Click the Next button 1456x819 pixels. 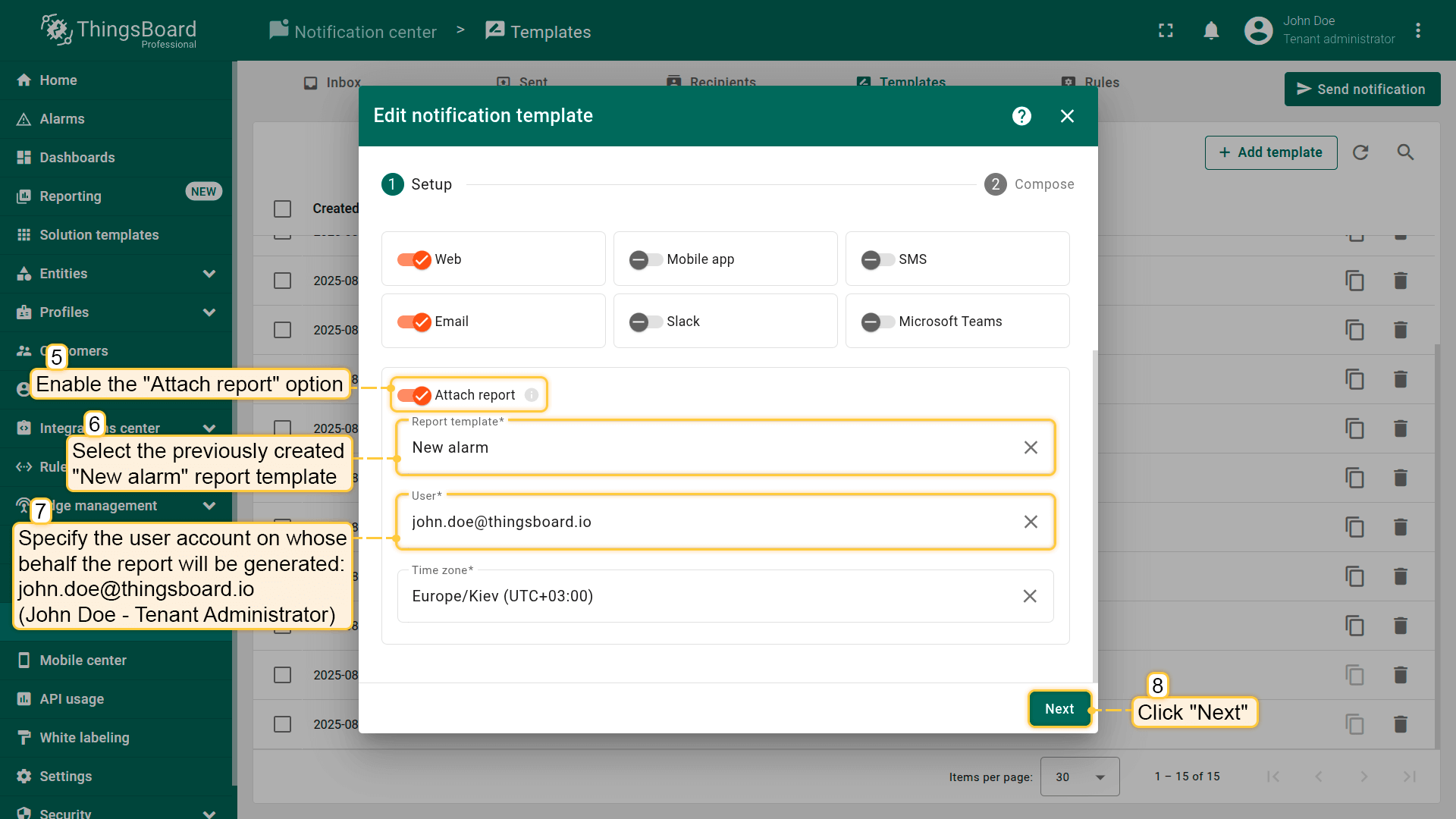1059,709
